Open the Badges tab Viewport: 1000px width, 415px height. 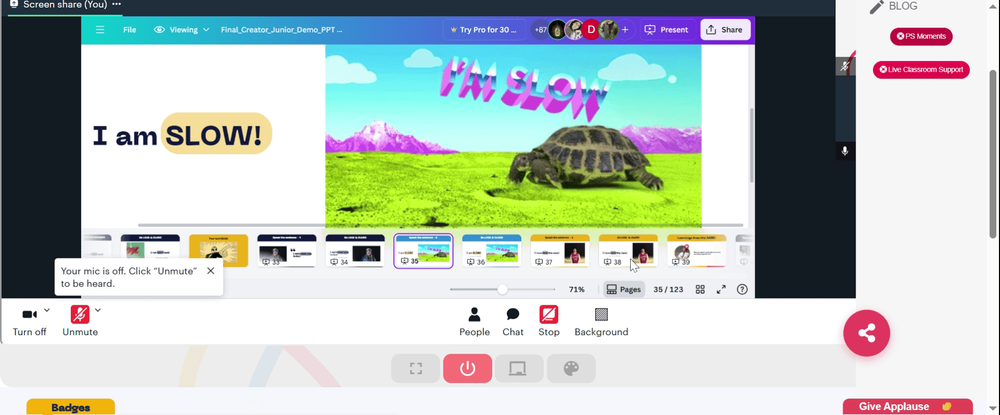[71, 407]
